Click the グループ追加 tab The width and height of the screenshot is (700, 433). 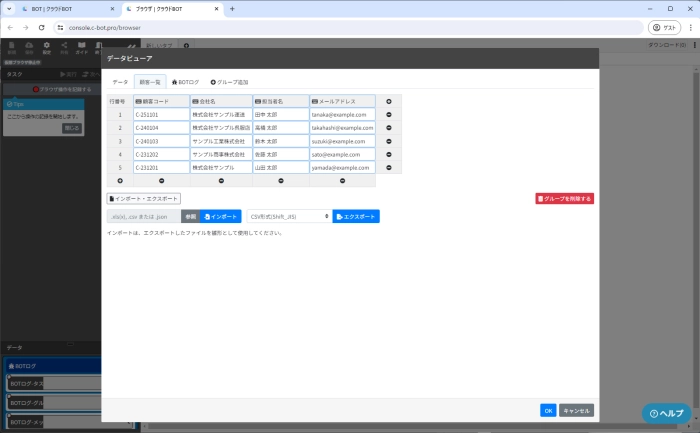coord(229,82)
